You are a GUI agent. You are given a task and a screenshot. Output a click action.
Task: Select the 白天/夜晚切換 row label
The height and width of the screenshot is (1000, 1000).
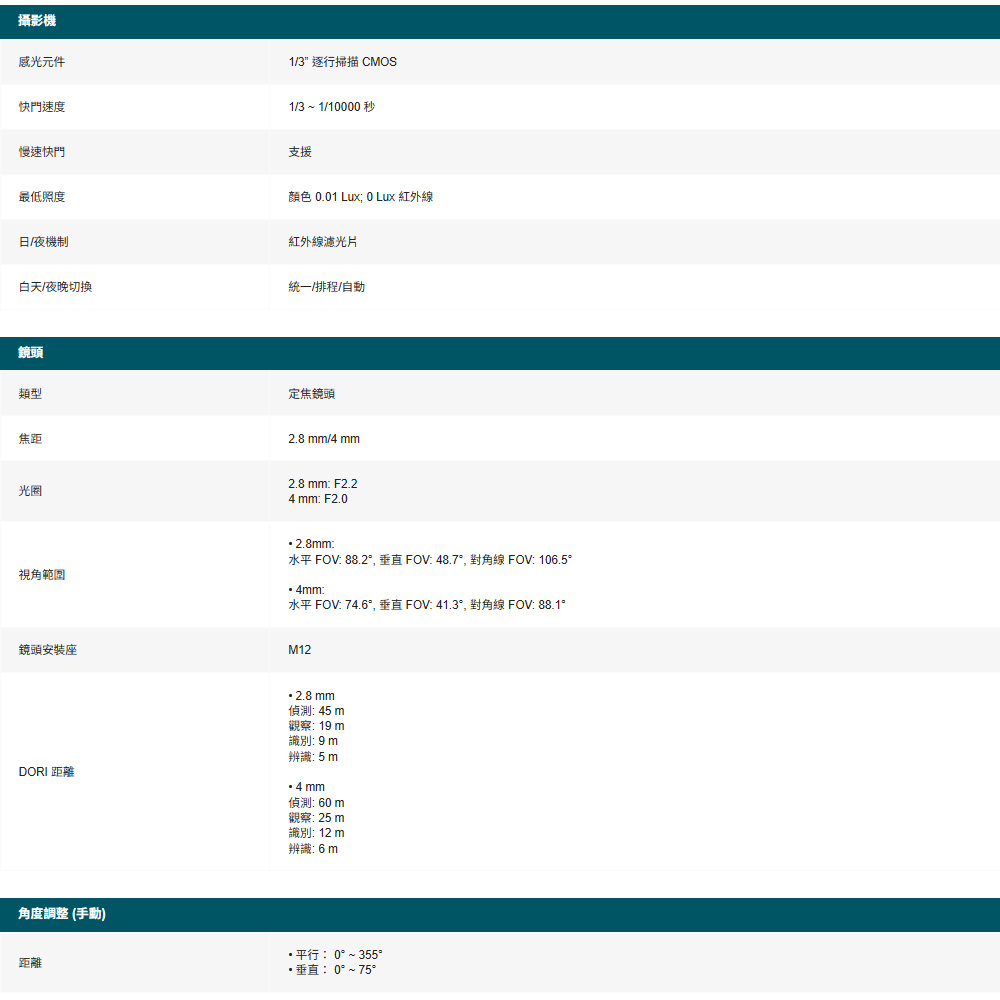click(55, 287)
